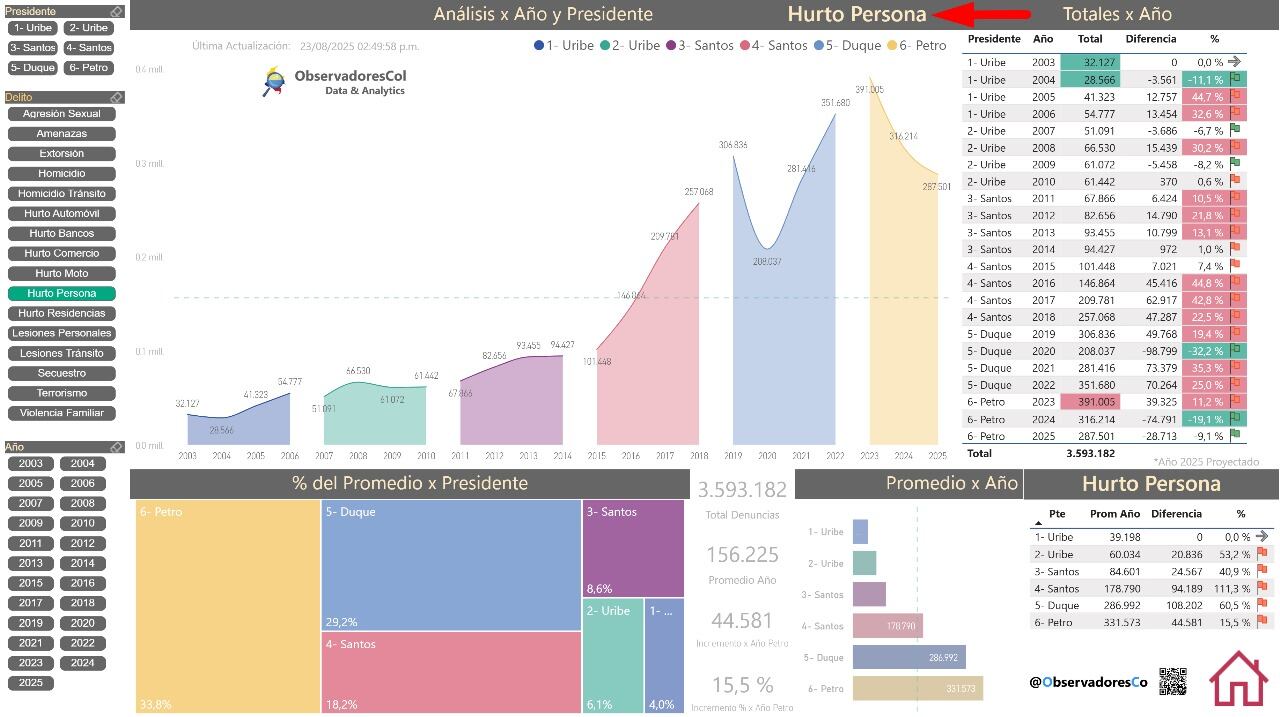The width and height of the screenshot is (1280, 717).
Task: Choose Violencia Familiar from the Delito list
Action: point(62,413)
